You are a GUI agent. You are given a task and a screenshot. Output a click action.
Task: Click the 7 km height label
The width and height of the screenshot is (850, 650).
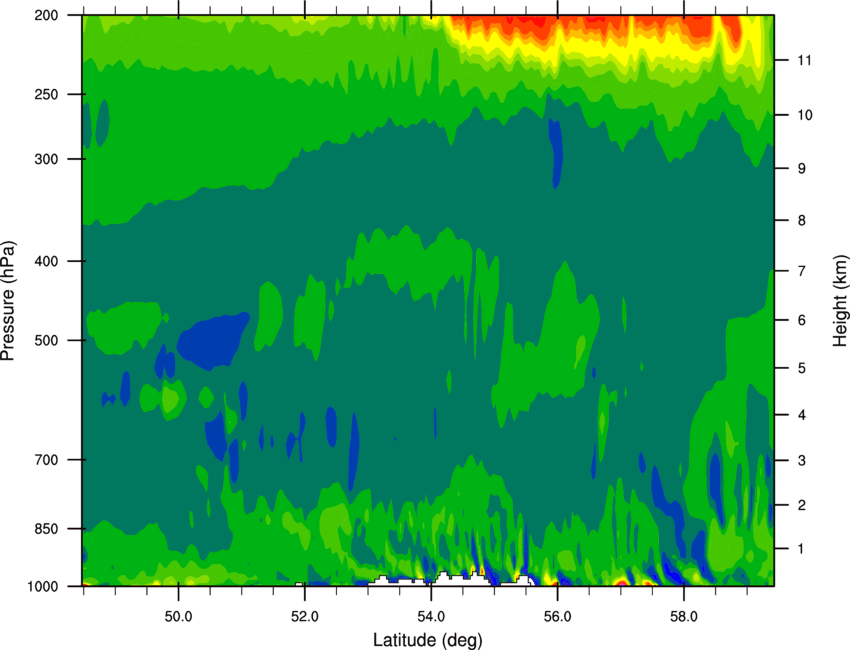pos(801,271)
